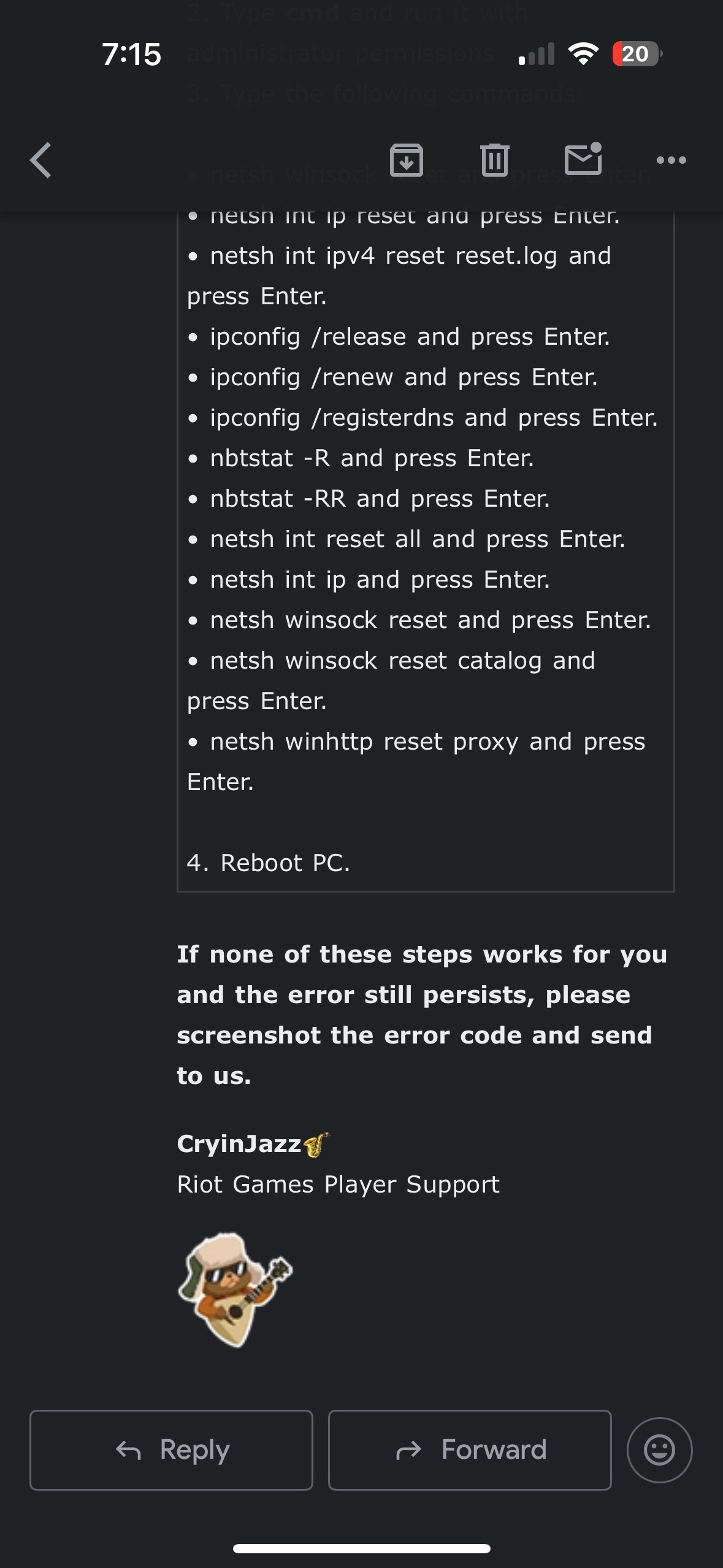
Task: Tap the battery indicator showing 20
Action: click(x=636, y=54)
